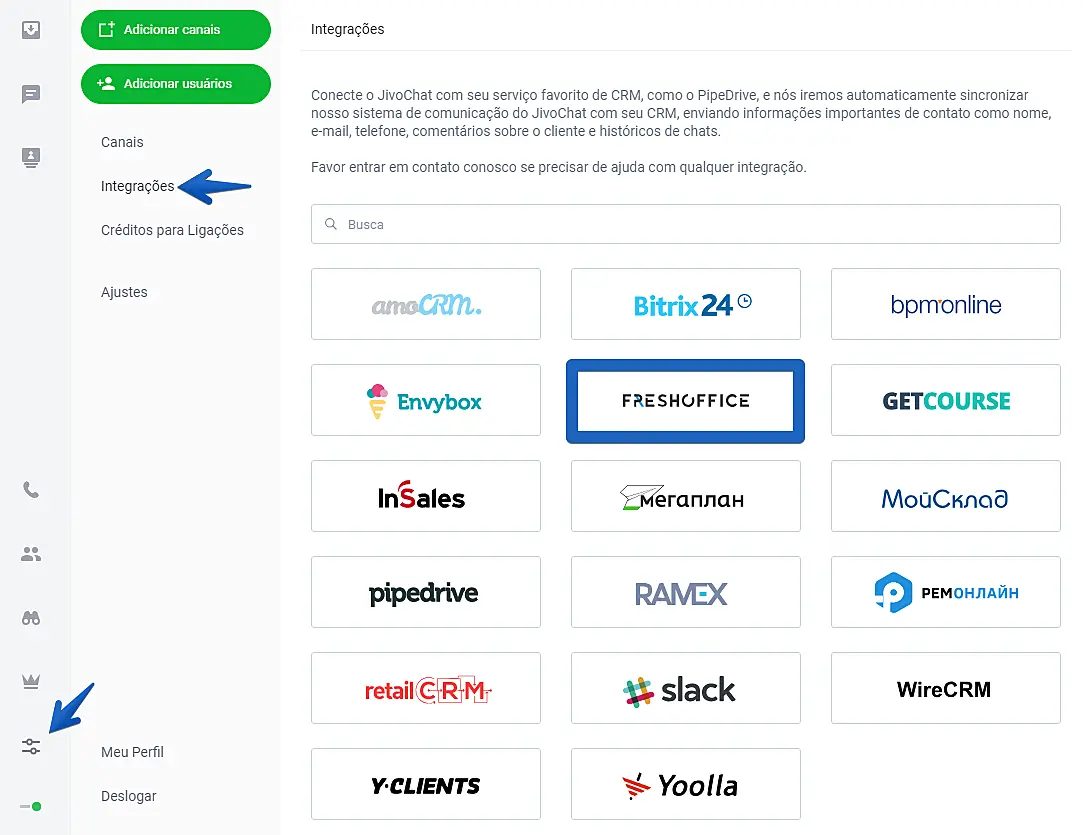Select the Slack integration card

coord(685,689)
